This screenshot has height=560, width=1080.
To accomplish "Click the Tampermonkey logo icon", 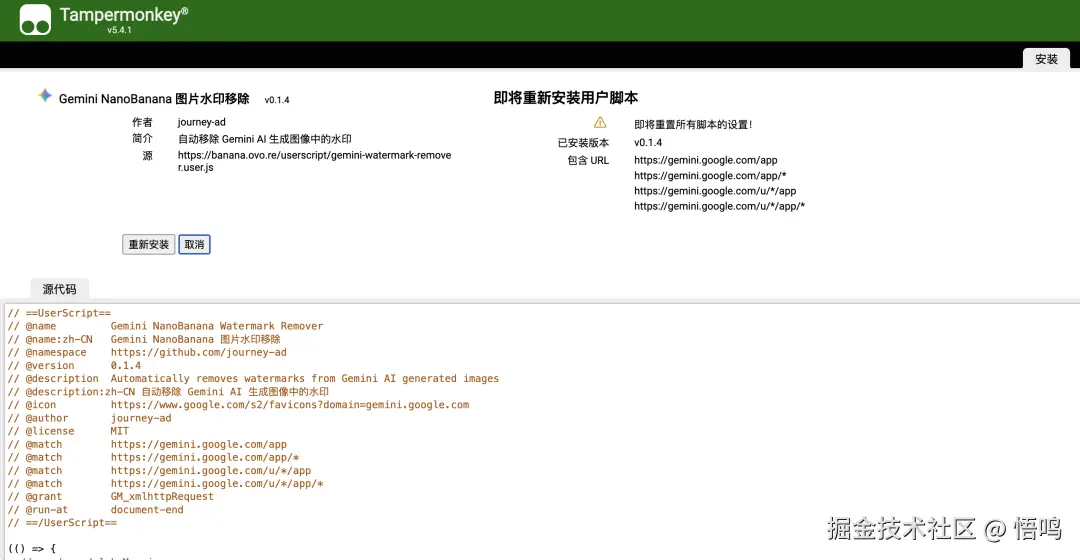I will [35, 19].
